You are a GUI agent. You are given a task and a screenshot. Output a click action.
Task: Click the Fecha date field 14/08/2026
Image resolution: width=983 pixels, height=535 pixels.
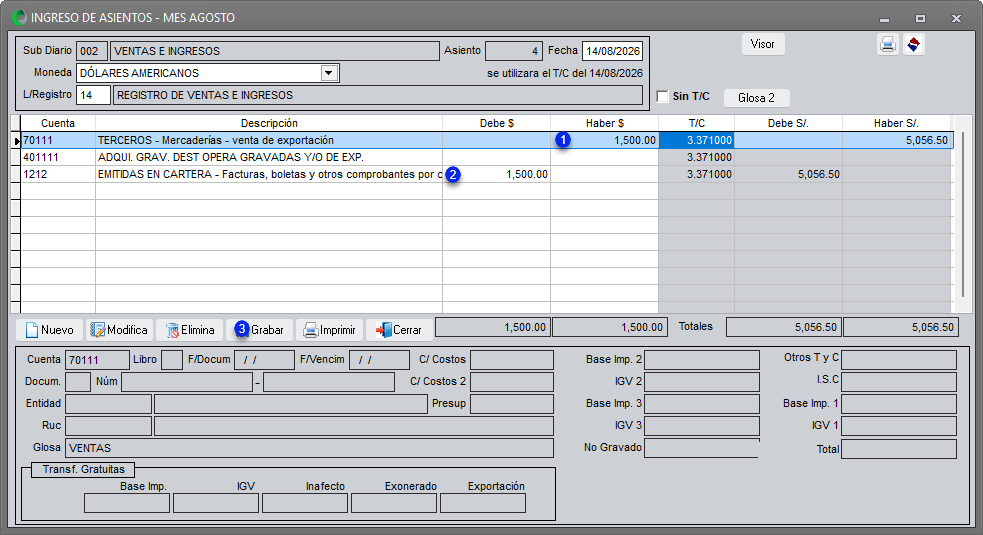[612, 51]
